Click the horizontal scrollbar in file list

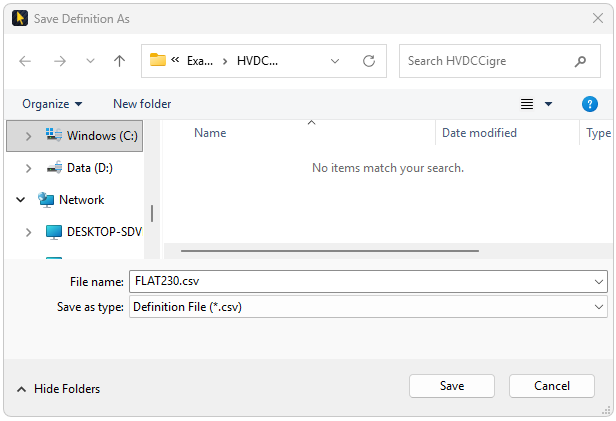click(x=329, y=251)
